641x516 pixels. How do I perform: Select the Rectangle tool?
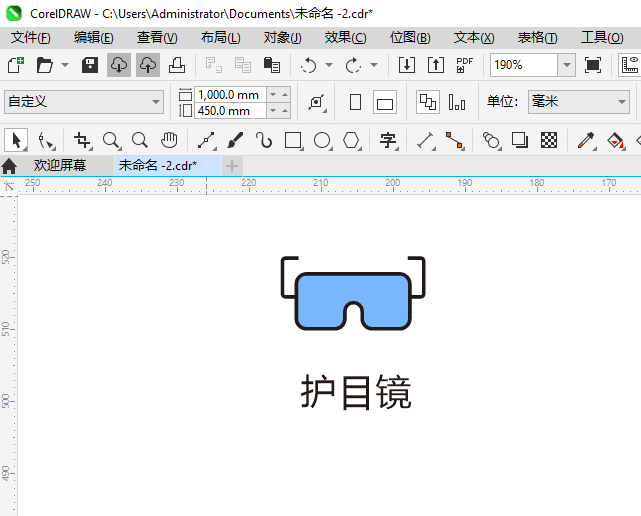click(x=294, y=141)
